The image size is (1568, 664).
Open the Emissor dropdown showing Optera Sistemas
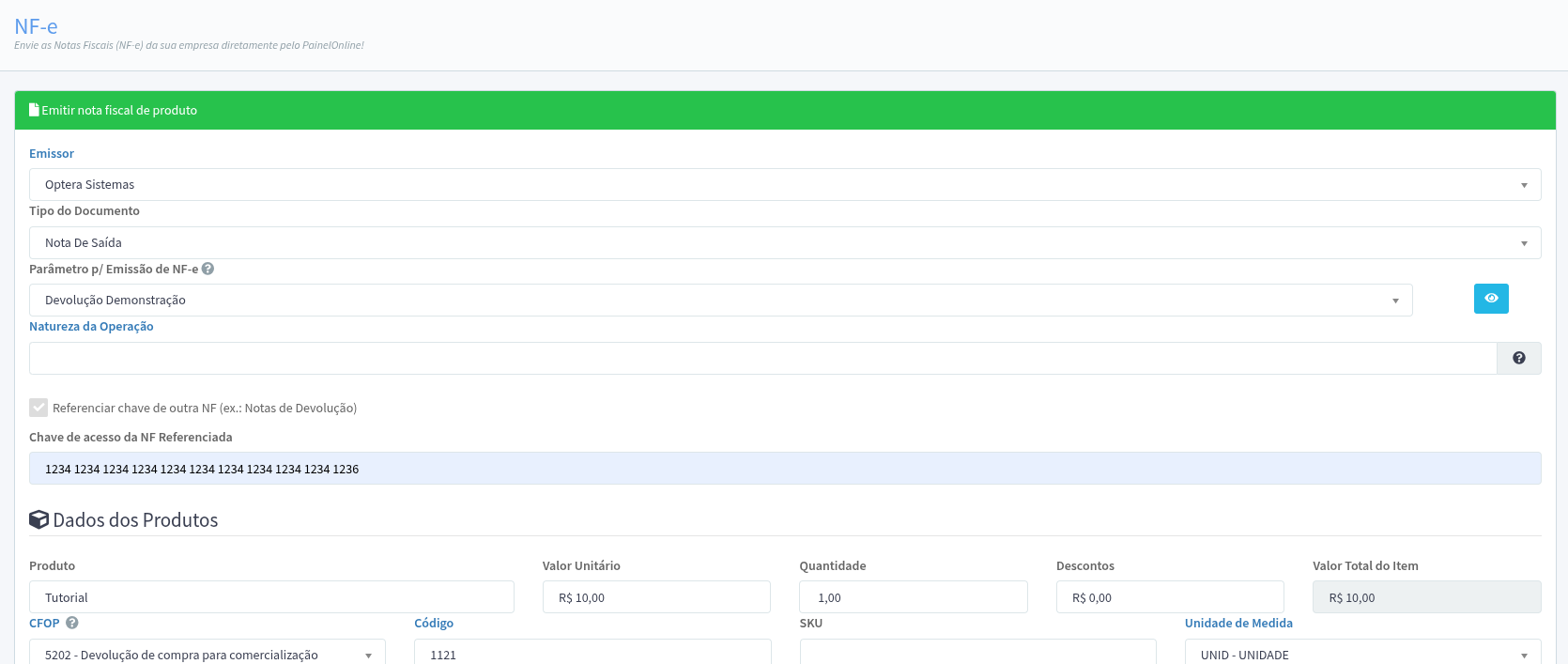point(784,185)
